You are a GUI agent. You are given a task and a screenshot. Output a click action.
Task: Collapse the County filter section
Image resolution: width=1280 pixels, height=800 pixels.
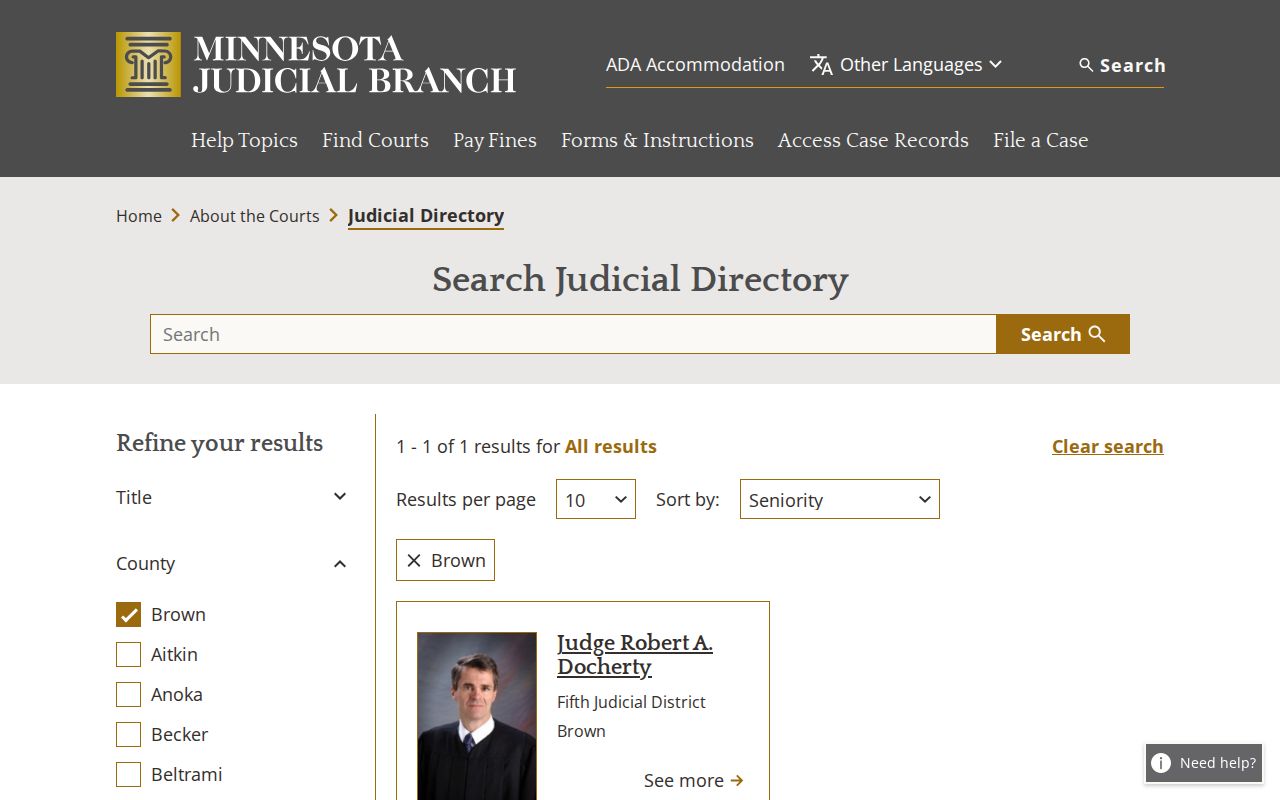[232, 563]
